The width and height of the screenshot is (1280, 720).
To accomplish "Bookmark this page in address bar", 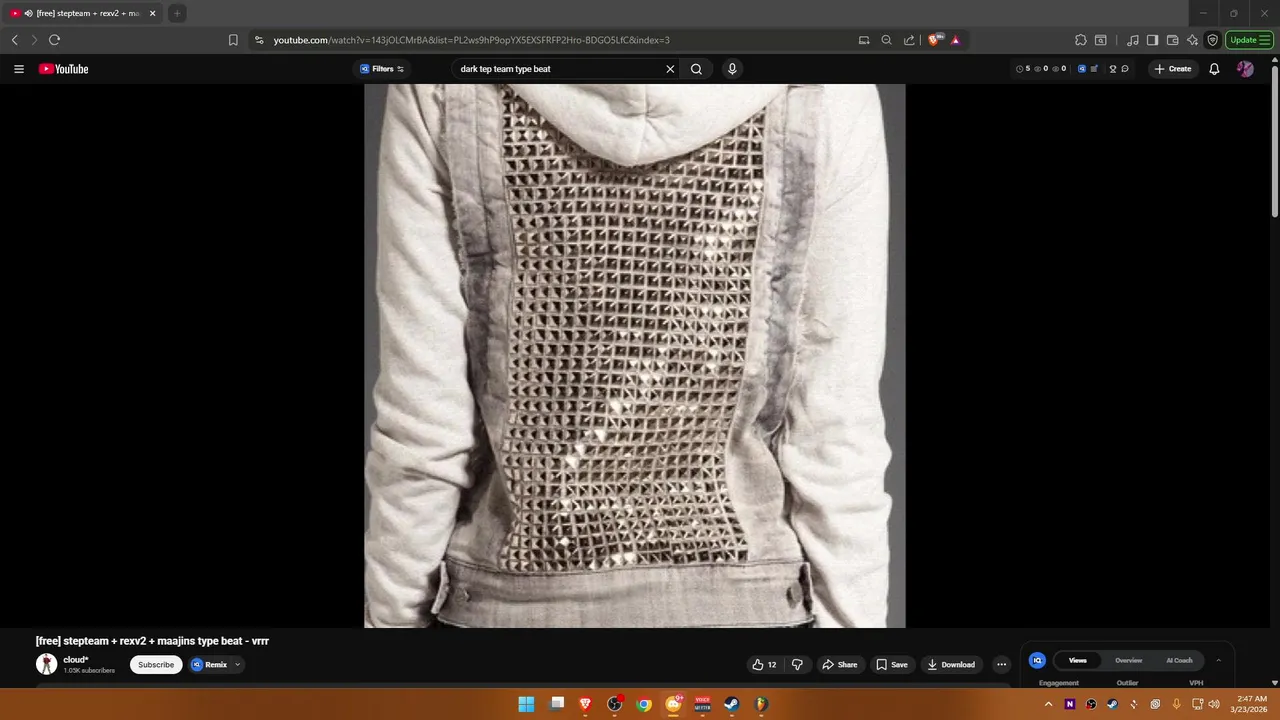I will coord(233,40).
